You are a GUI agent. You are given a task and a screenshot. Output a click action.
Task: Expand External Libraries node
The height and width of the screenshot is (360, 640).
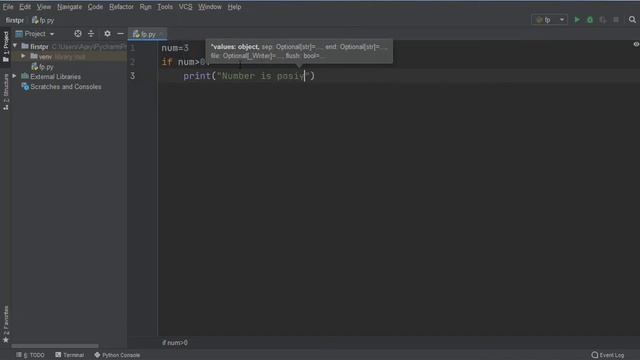(15, 76)
